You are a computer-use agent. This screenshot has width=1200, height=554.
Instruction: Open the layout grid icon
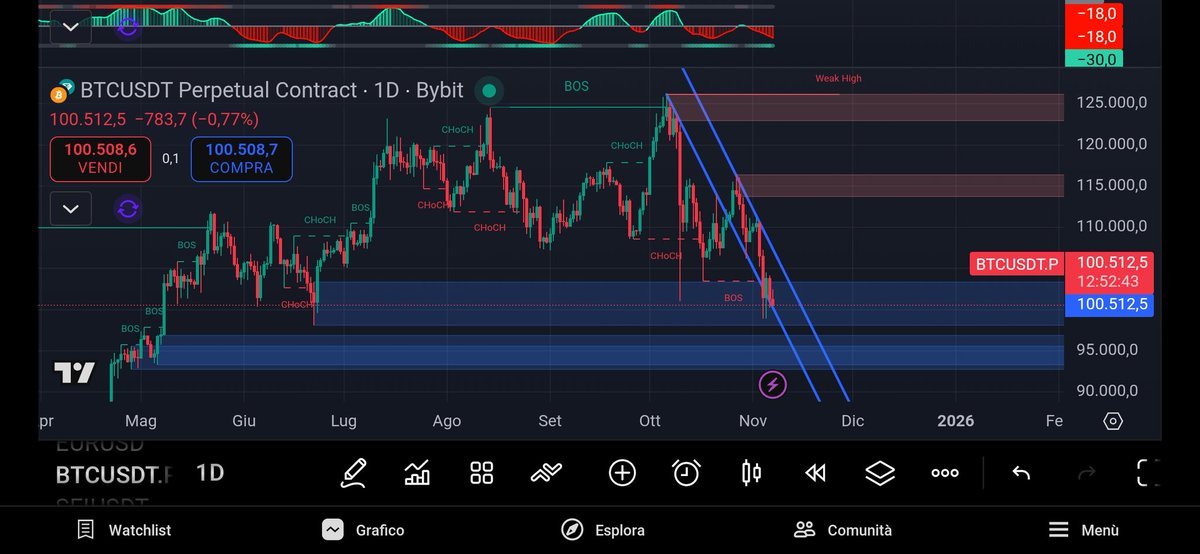tap(482, 473)
